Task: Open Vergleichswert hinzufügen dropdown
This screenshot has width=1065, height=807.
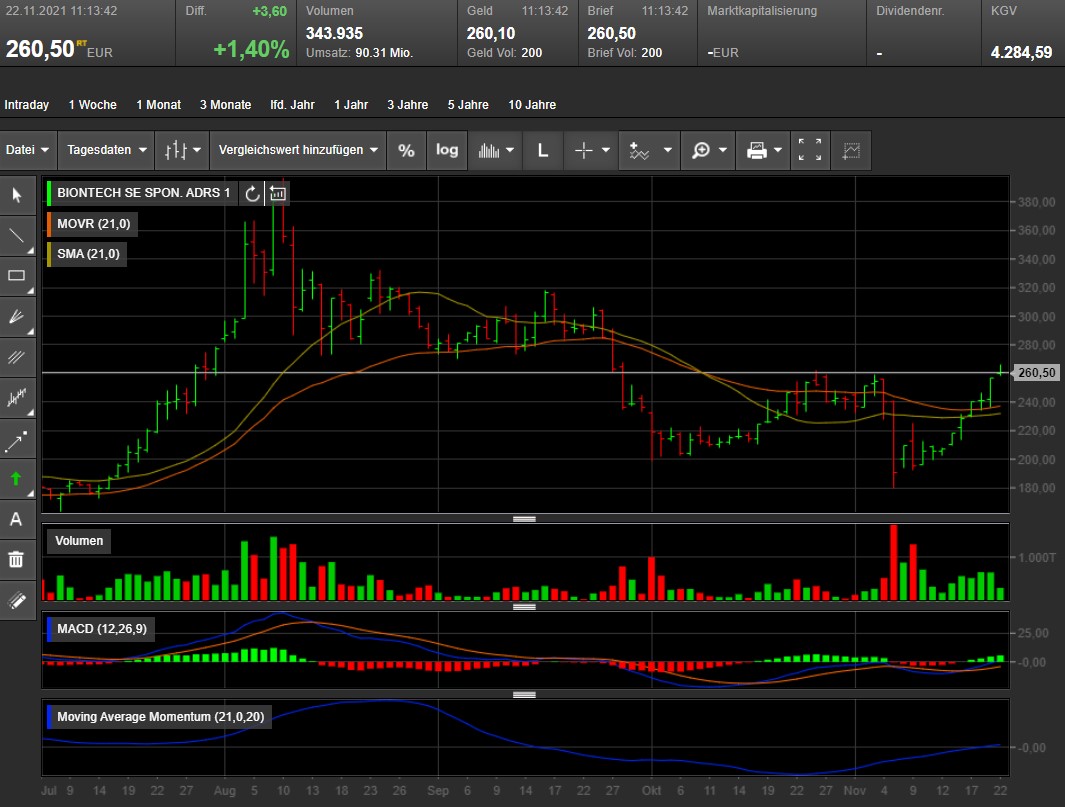Action: click(x=298, y=150)
